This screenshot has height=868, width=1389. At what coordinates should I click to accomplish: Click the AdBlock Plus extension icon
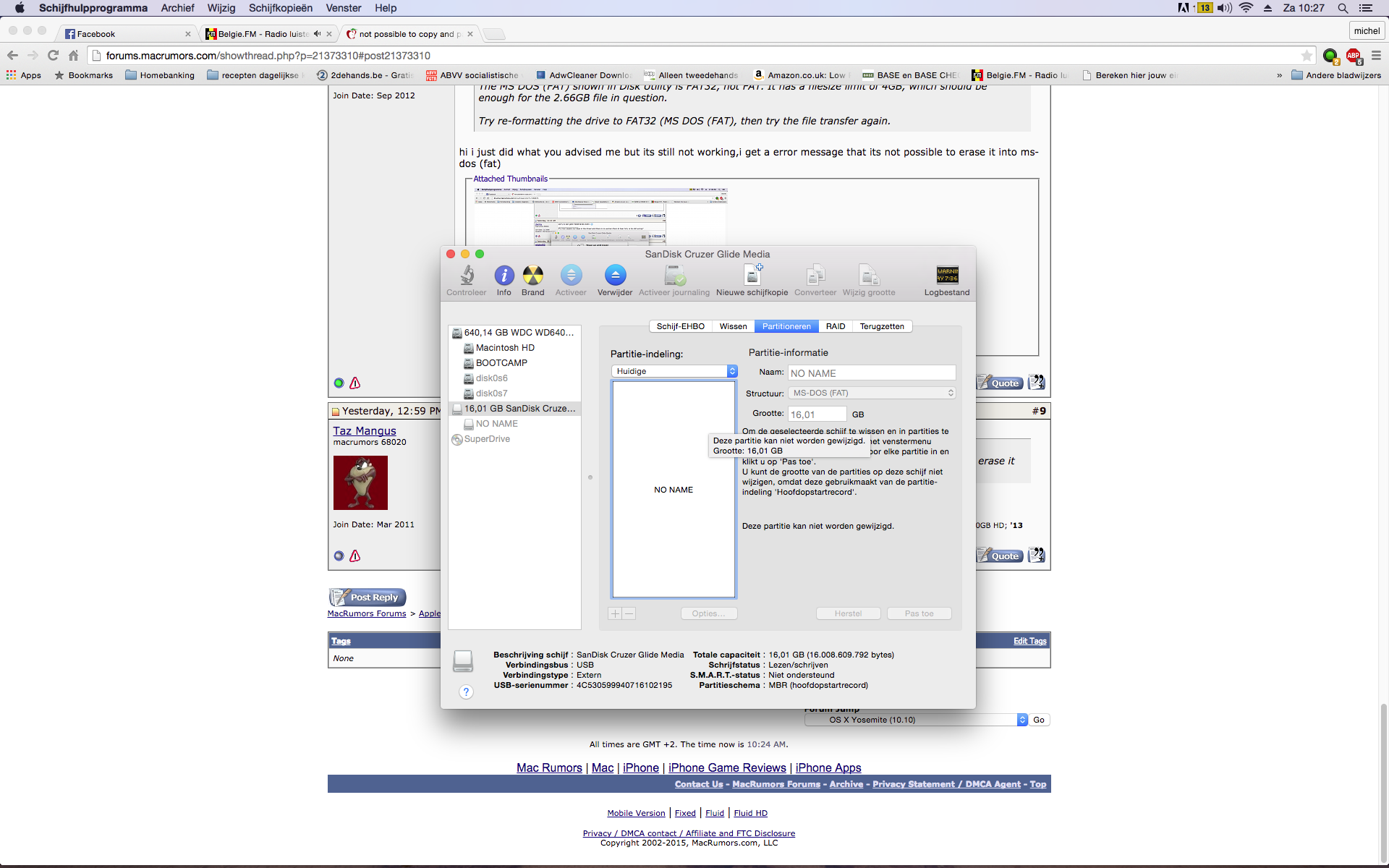(x=1354, y=56)
